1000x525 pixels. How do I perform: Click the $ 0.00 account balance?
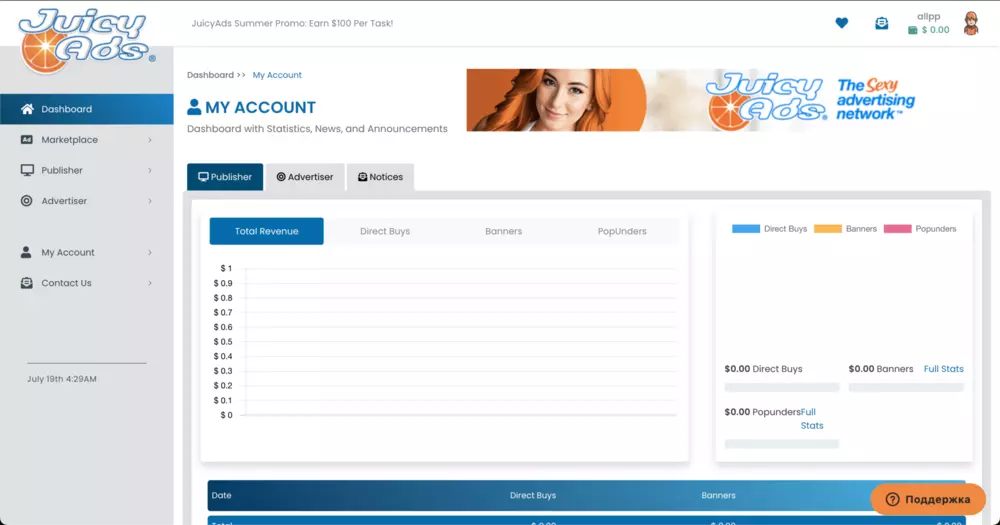click(935, 30)
